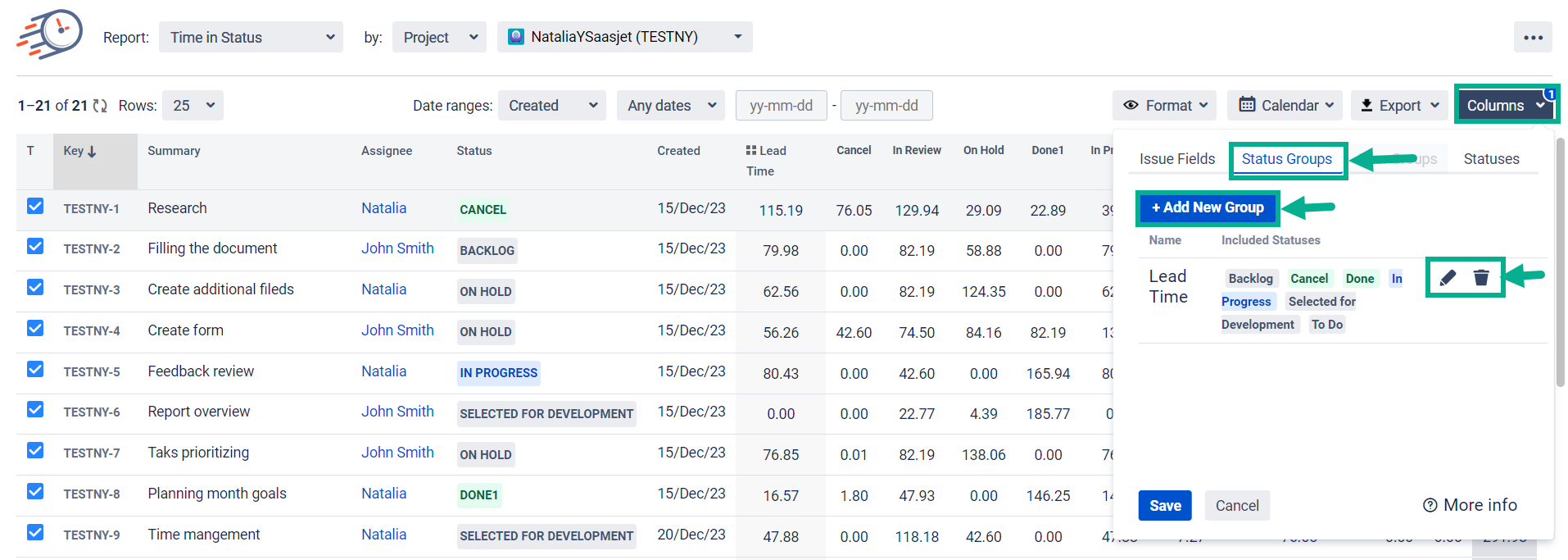Viewport: 1568px width, 560px height.
Task: Open the More info link
Action: click(1471, 505)
